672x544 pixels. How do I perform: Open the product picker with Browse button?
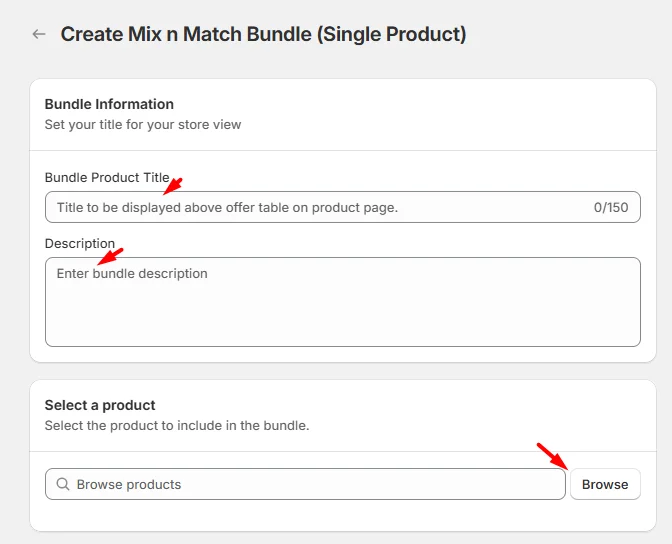point(605,484)
